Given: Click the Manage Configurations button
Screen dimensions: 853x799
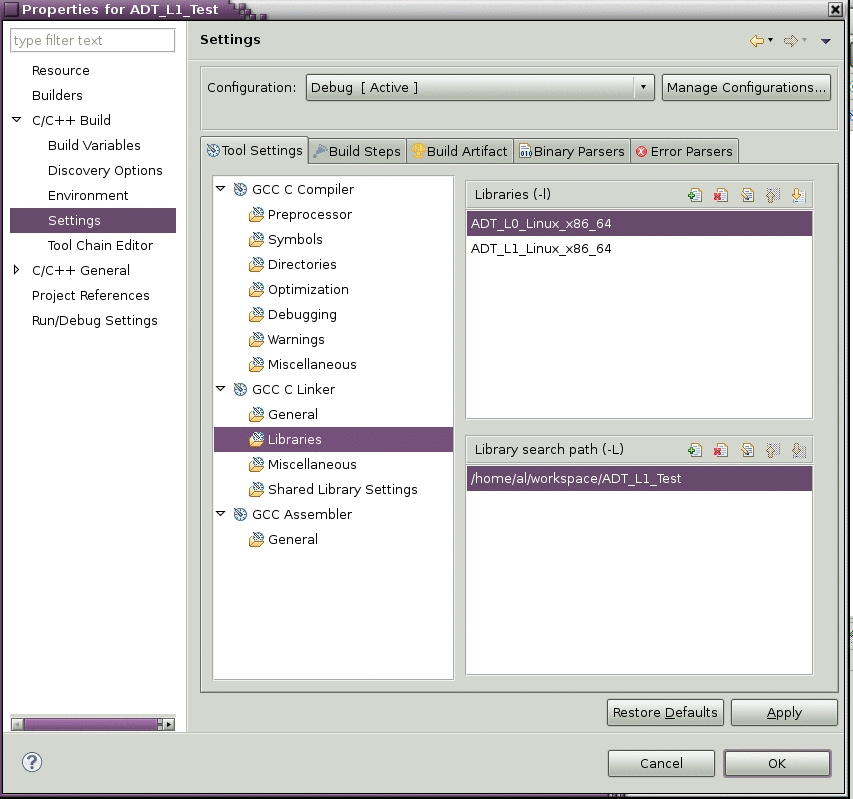Looking at the screenshot, I should (x=746, y=87).
